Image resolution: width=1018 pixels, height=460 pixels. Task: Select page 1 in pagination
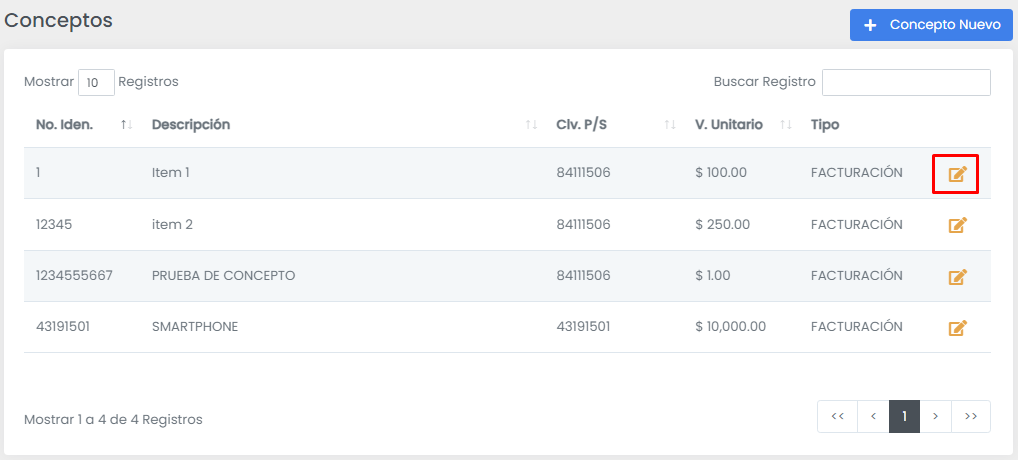pos(904,417)
